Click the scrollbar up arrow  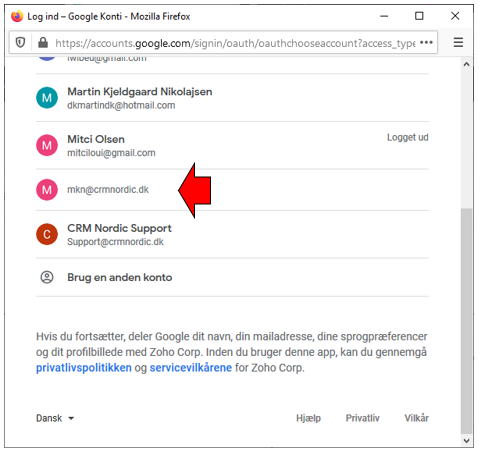click(x=467, y=64)
